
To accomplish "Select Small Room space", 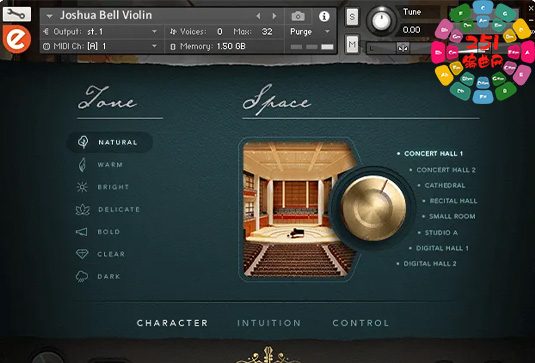I will (452, 216).
